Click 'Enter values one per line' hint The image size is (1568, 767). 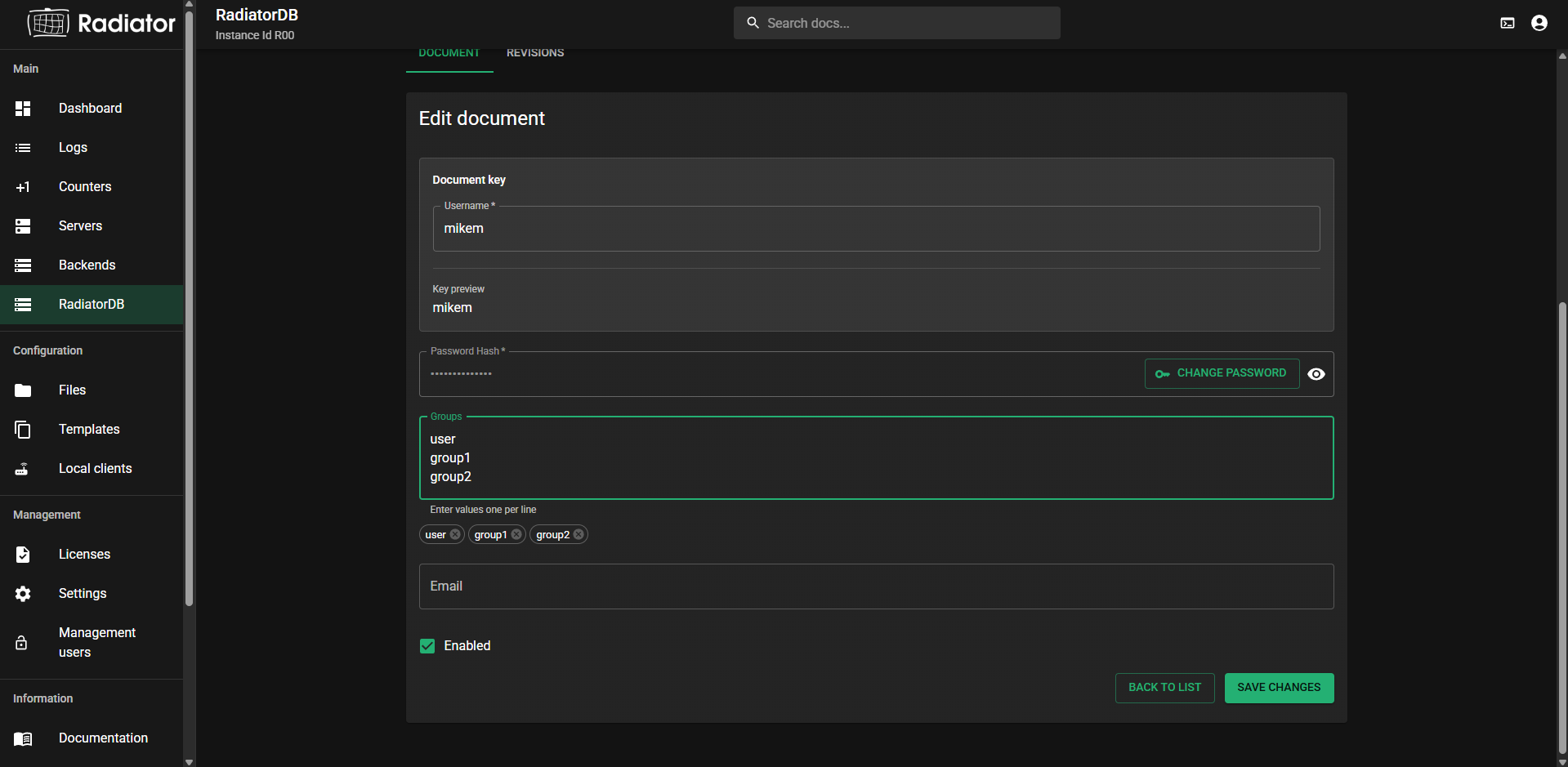click(483, 510)
